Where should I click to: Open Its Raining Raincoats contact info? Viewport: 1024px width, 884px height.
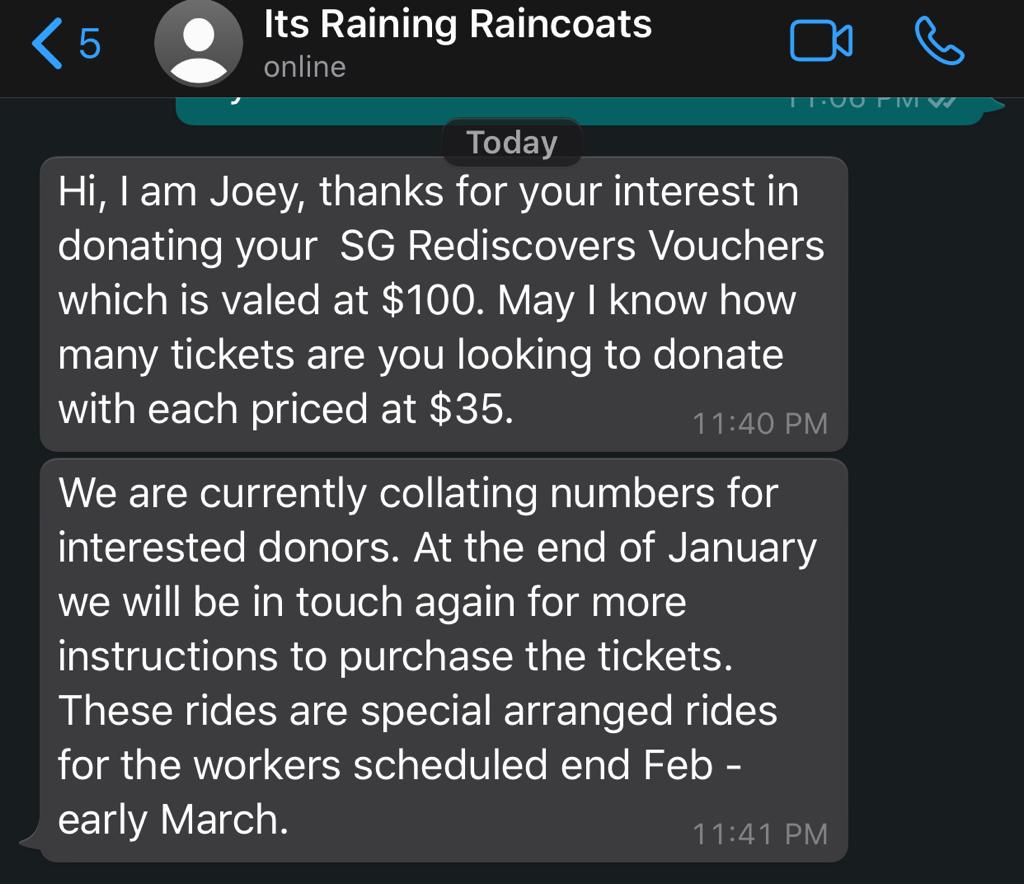[457, 25]
